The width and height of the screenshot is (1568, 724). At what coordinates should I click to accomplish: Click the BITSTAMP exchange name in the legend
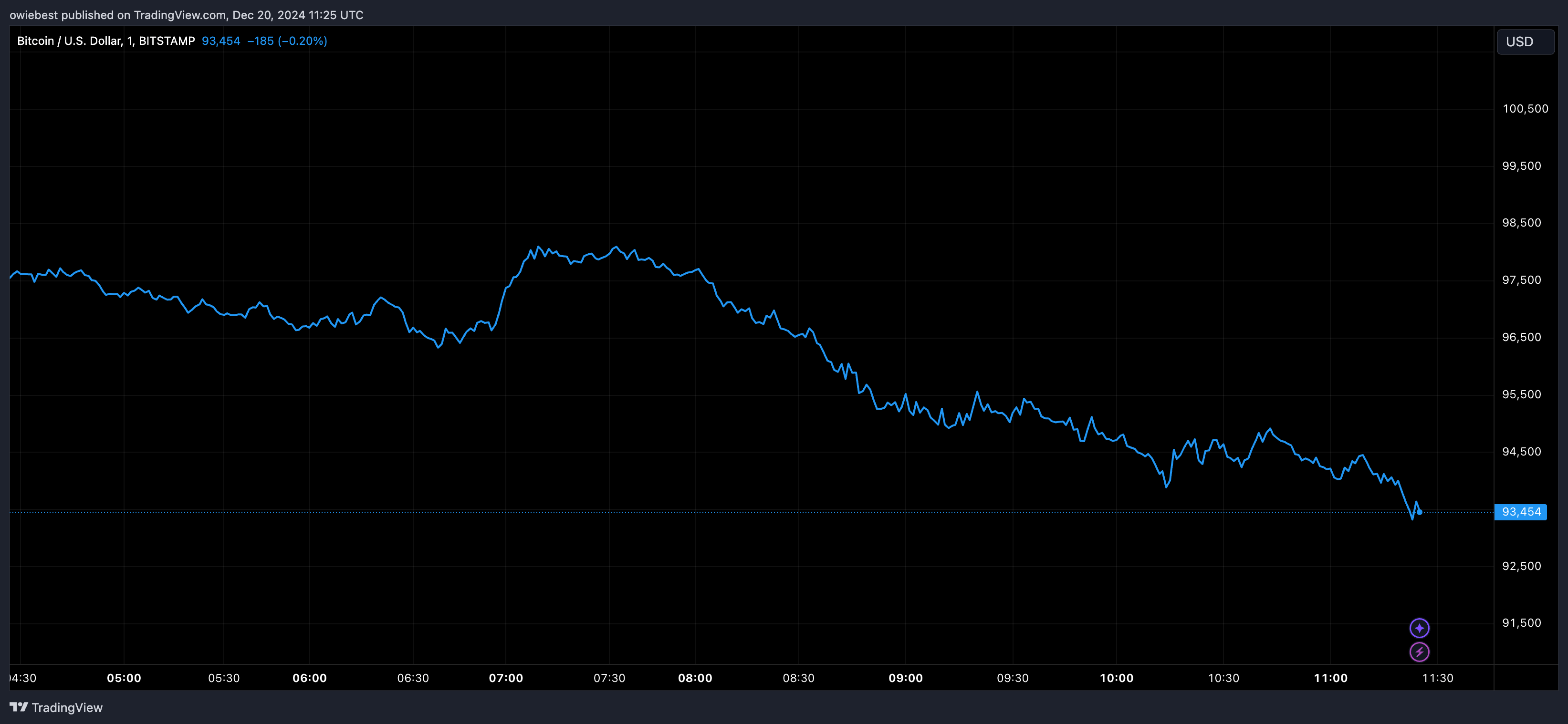click(x=166, y=41)
